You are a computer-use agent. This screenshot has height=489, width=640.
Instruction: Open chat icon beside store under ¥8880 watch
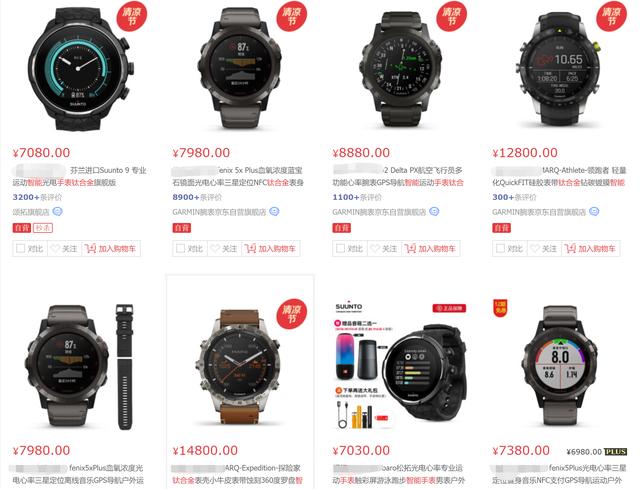click(x=434, y=211)
